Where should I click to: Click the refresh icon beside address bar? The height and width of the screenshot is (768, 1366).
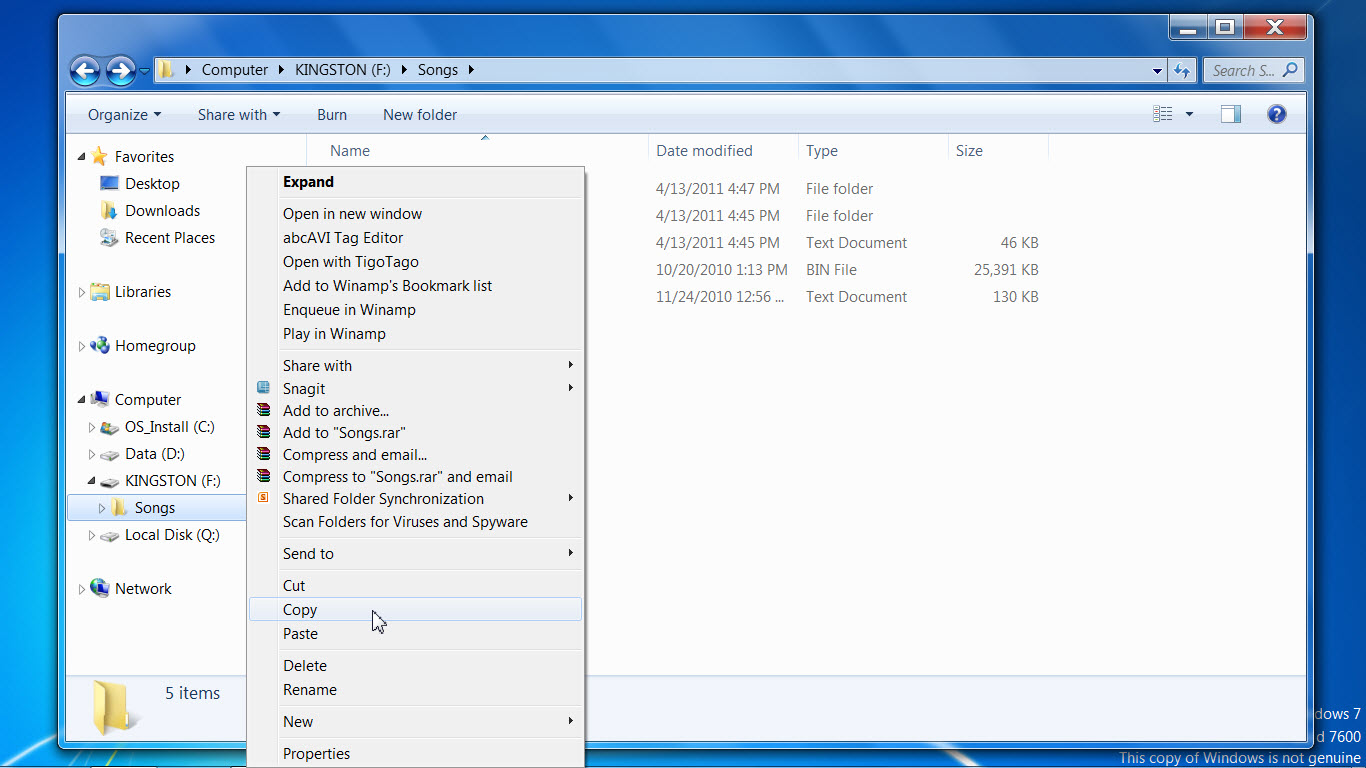(1182, 70)
